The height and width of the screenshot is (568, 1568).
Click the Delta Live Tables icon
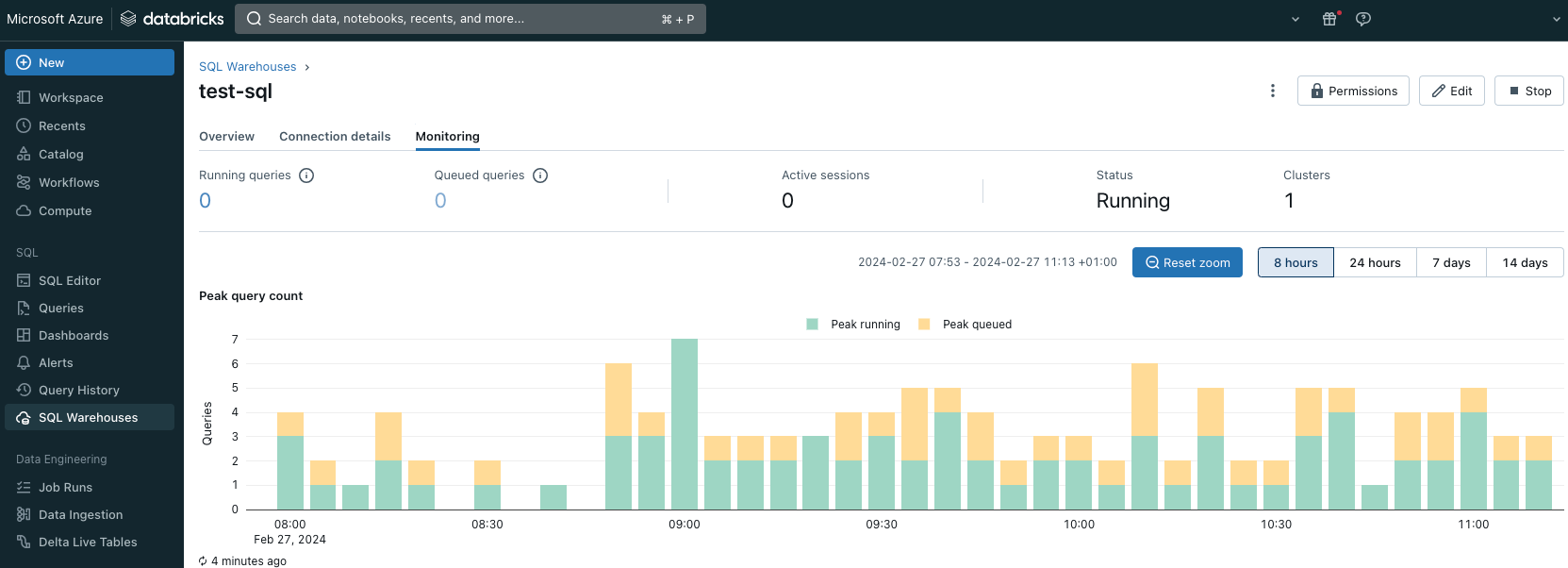[24, 542]
